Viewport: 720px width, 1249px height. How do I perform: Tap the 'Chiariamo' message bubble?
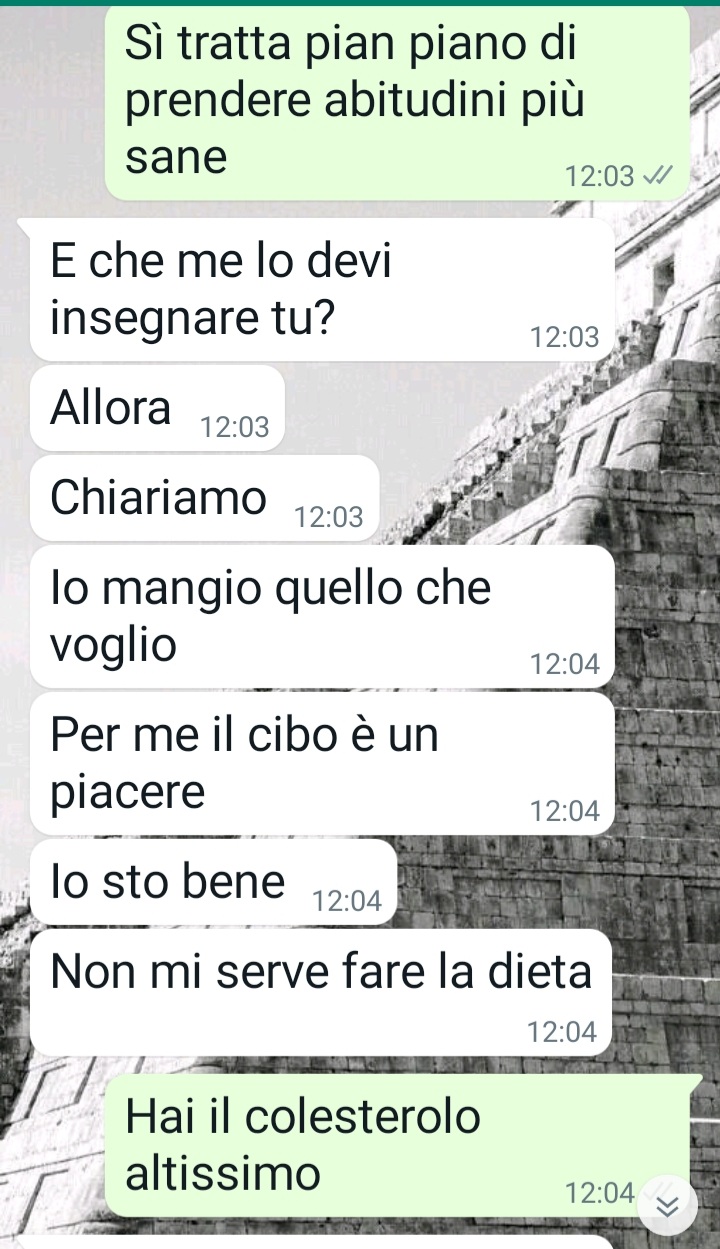205,498
